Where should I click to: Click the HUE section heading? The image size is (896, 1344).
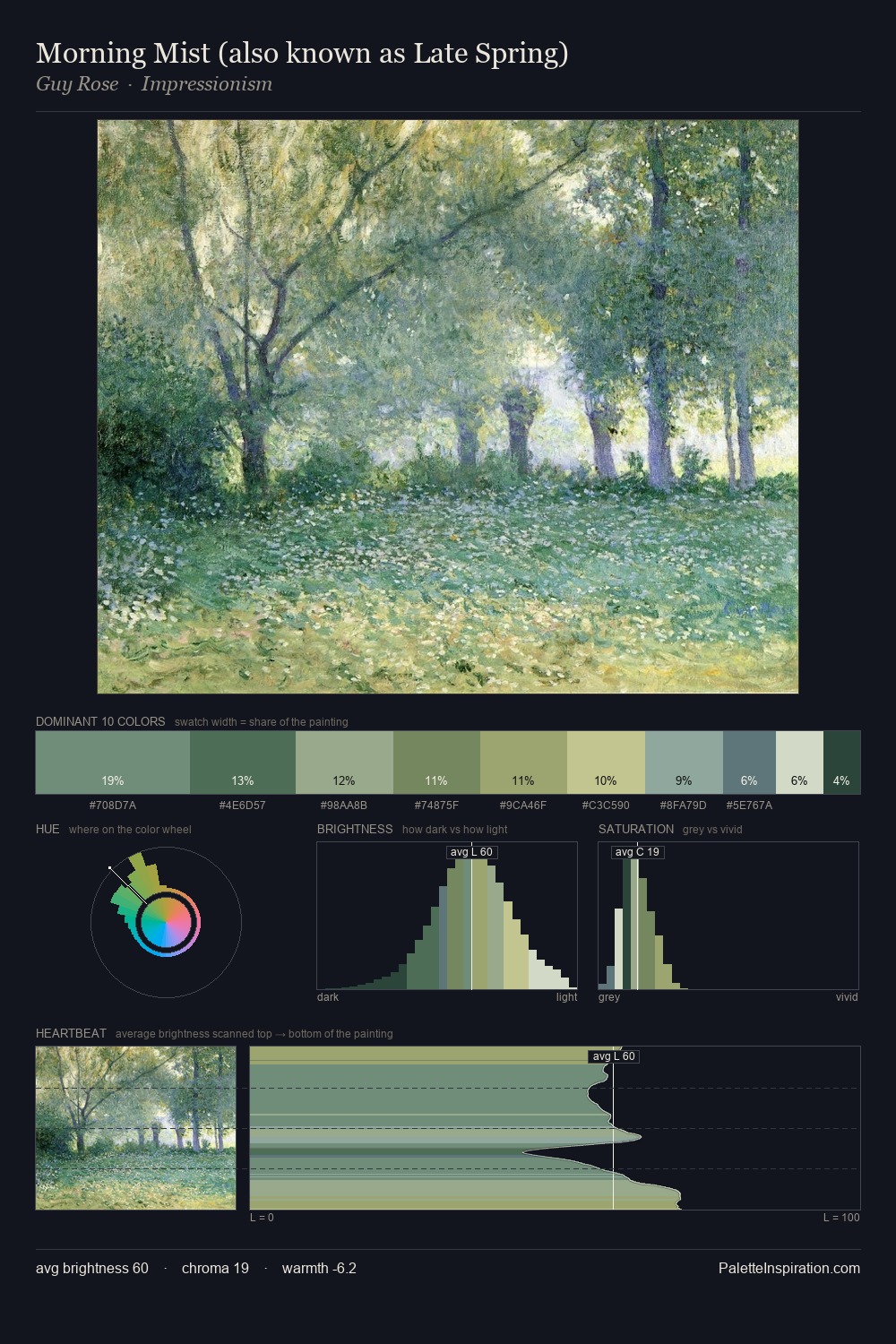pyautogui.click(x=47, y=829)
